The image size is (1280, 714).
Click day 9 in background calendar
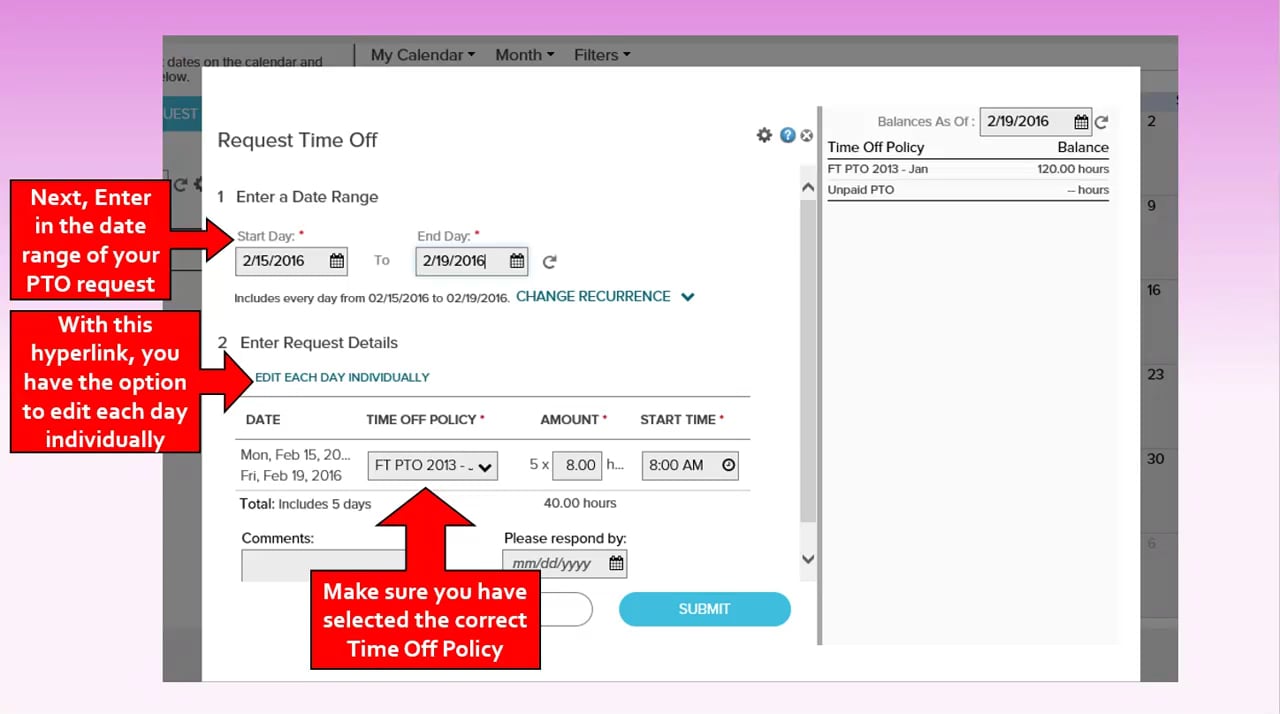click(1152, 205)
